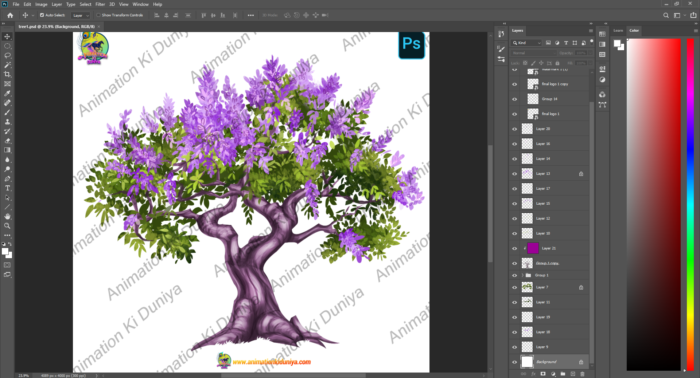Screen dimensions: 700x378
Task: Enable the Auto-Select checkbox
Action: tap(42, 15)
